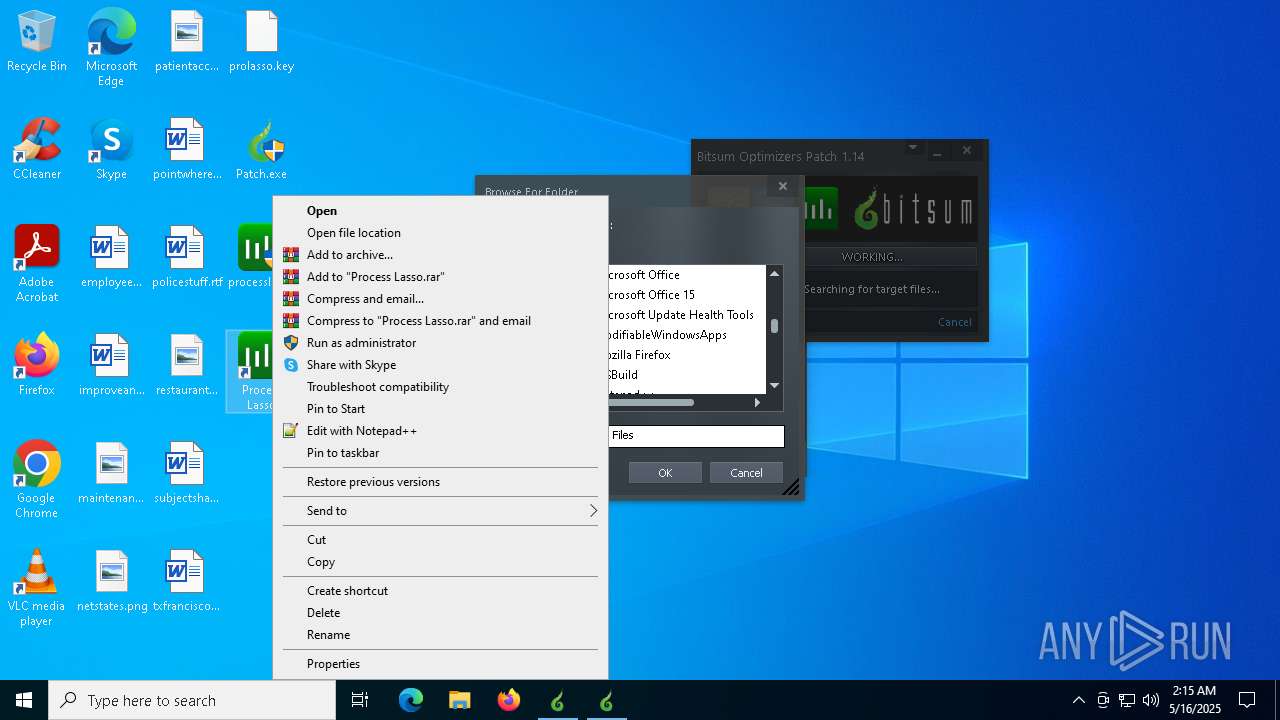Click the folder name input field
Screen dimensions: 1280x720
[696, 436]
